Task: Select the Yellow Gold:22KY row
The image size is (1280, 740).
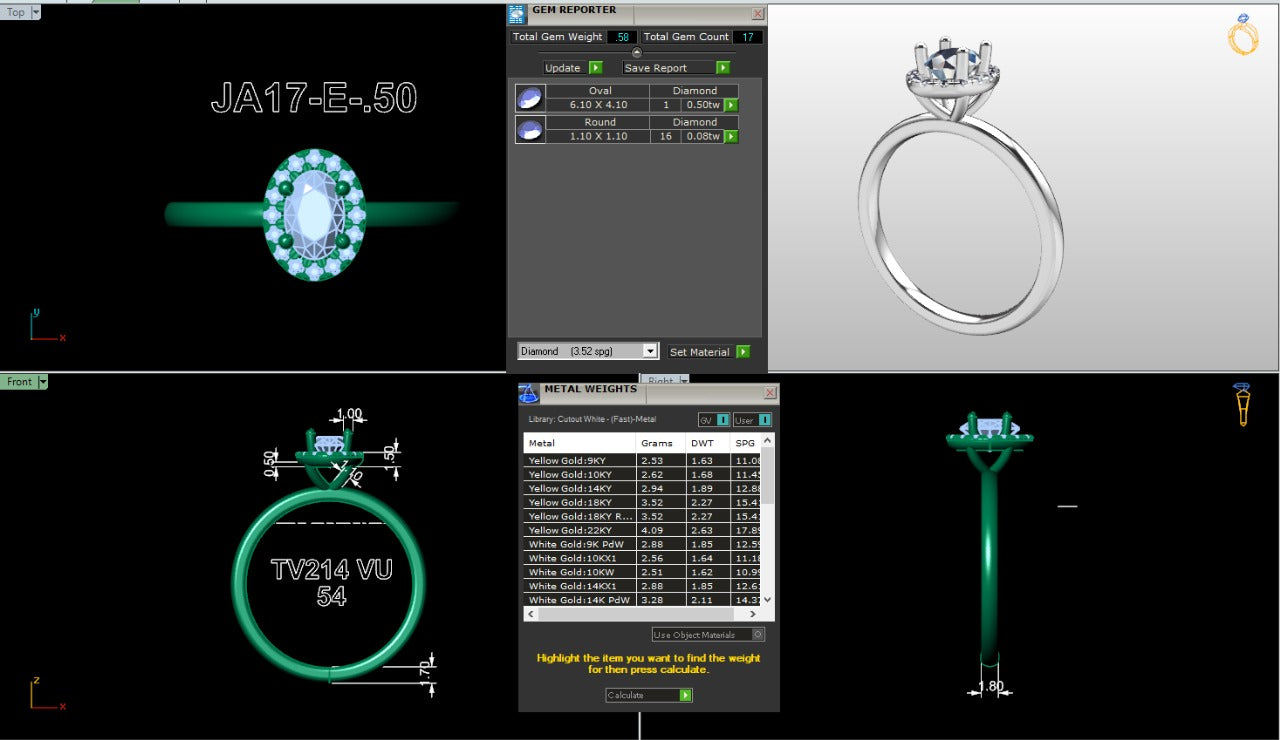Action: click(x=643, y=530)
